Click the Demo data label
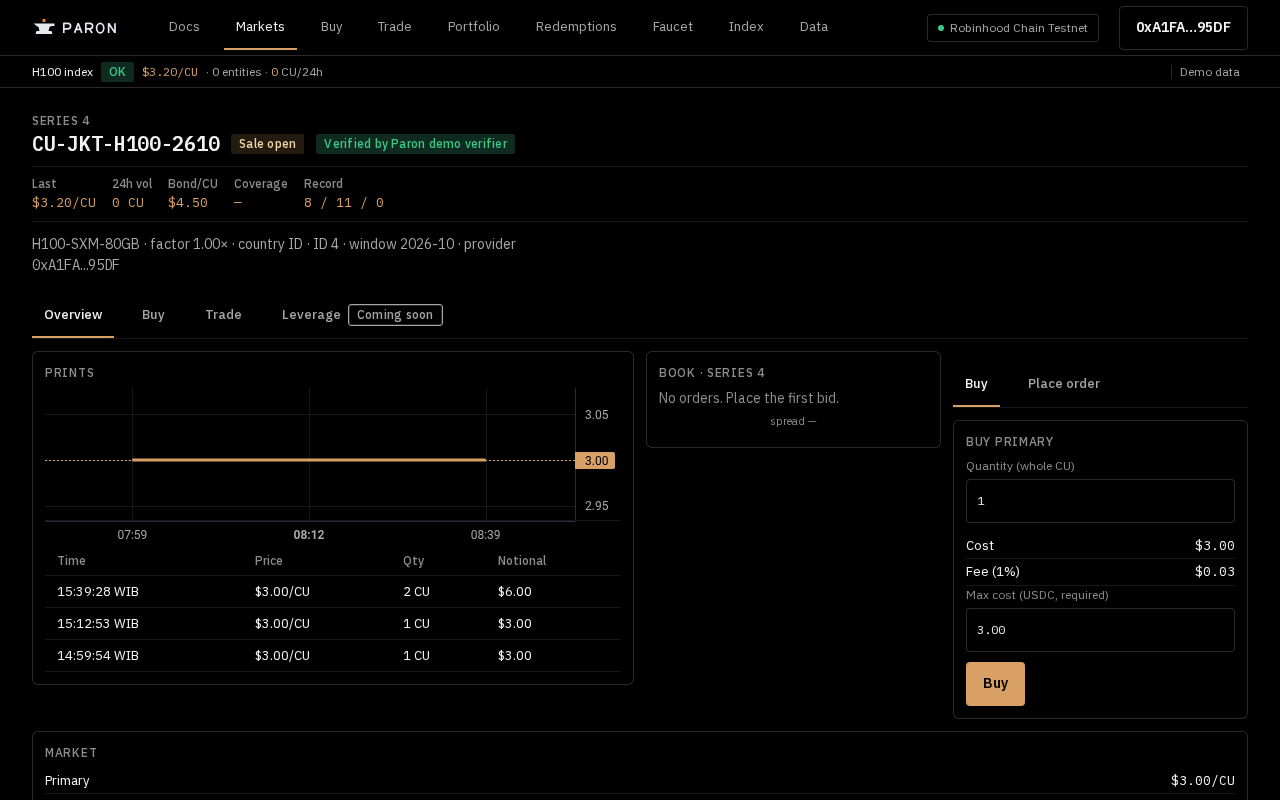 (x=1210, y=72)
